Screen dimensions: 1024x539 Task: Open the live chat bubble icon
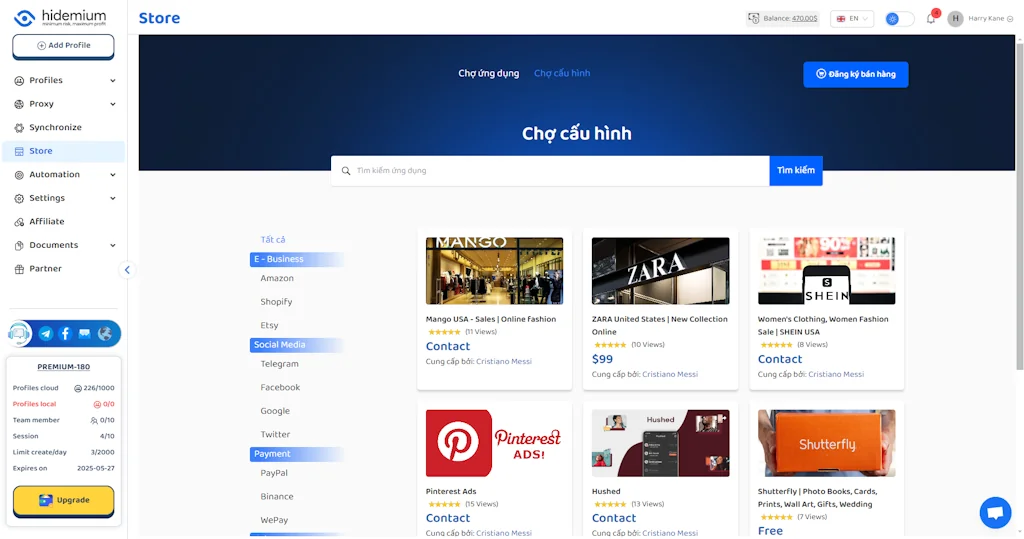(x=995, y=512)
